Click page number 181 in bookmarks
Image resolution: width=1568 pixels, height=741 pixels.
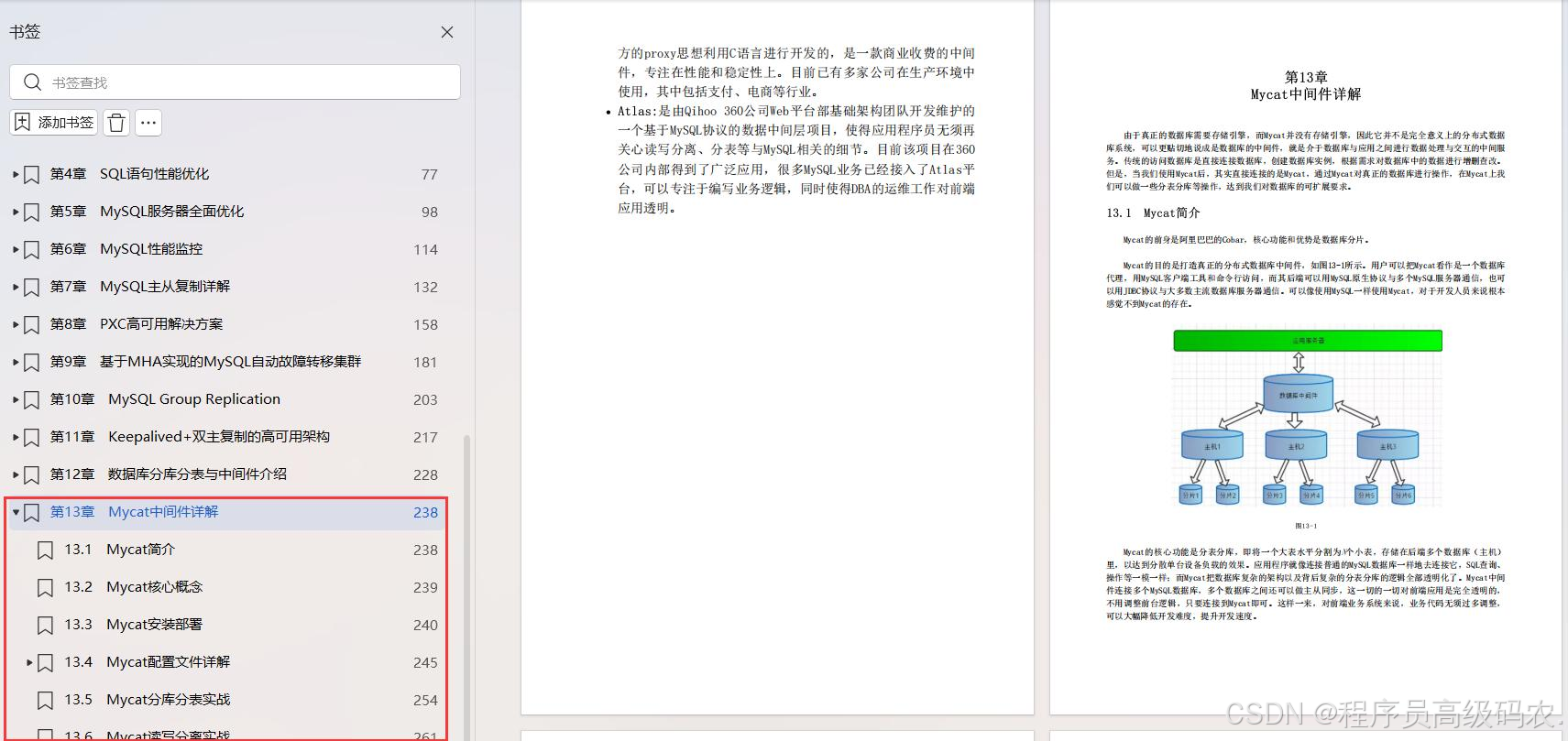(x=425, y=363)
